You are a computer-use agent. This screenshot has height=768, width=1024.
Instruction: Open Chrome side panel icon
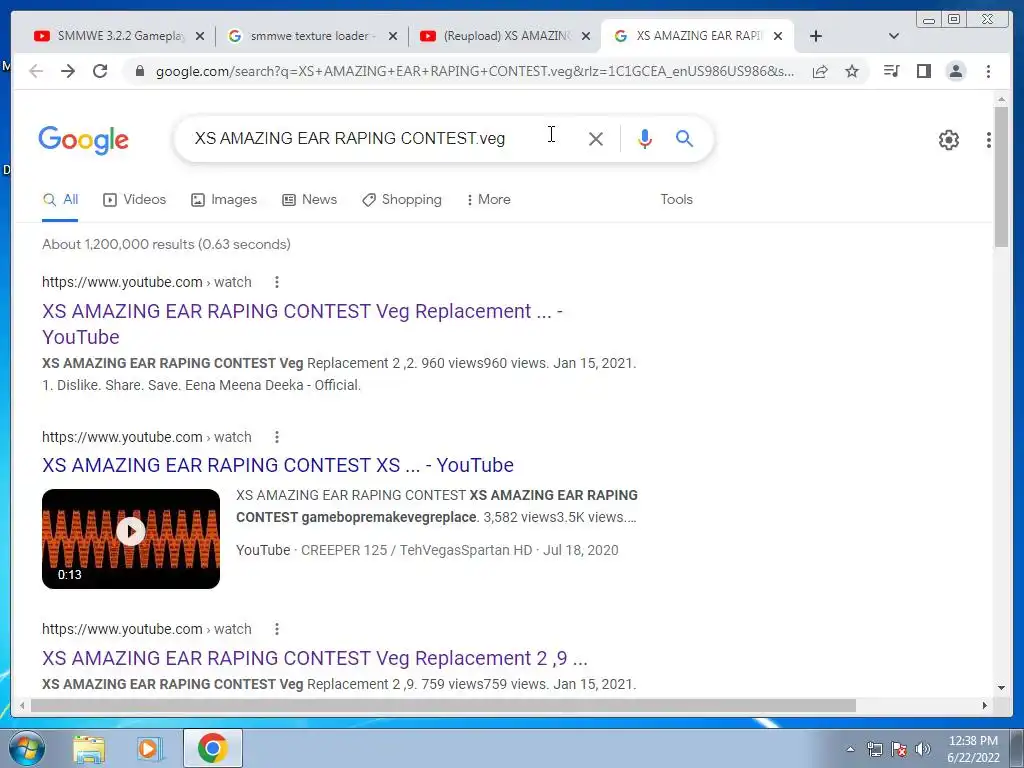923,71
